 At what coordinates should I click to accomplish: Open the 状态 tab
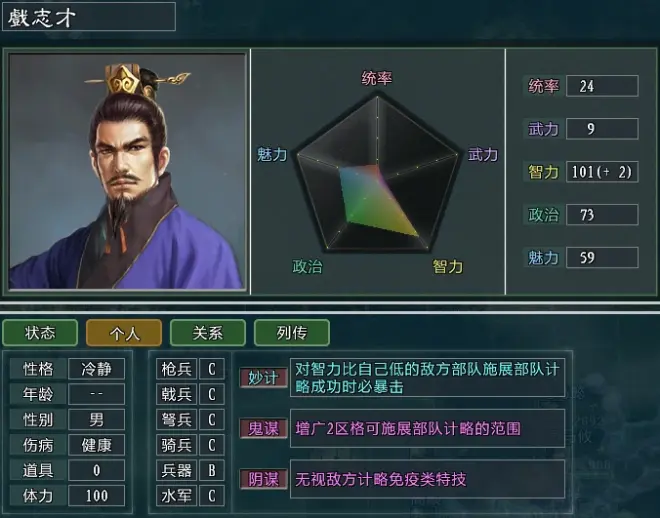[x=40, y=332]
